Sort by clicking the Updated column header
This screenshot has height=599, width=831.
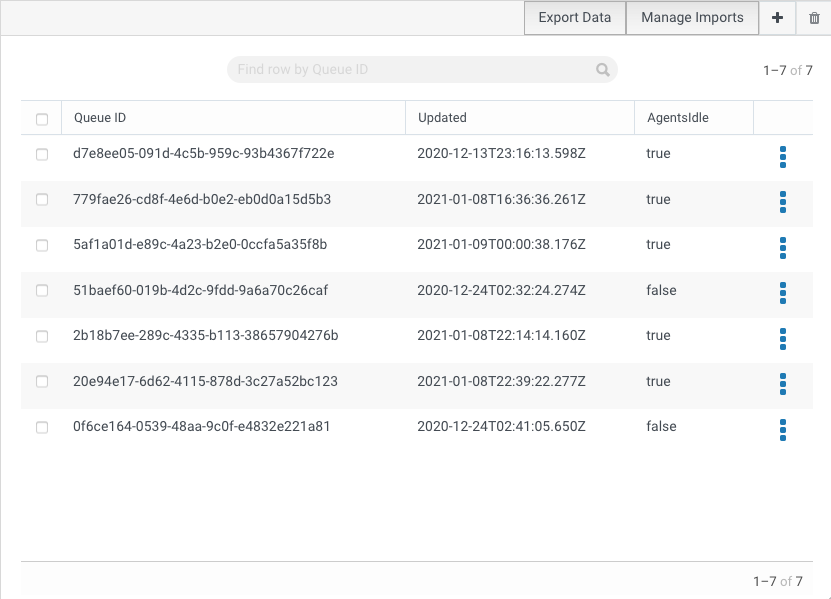click(x=440, y=117)
